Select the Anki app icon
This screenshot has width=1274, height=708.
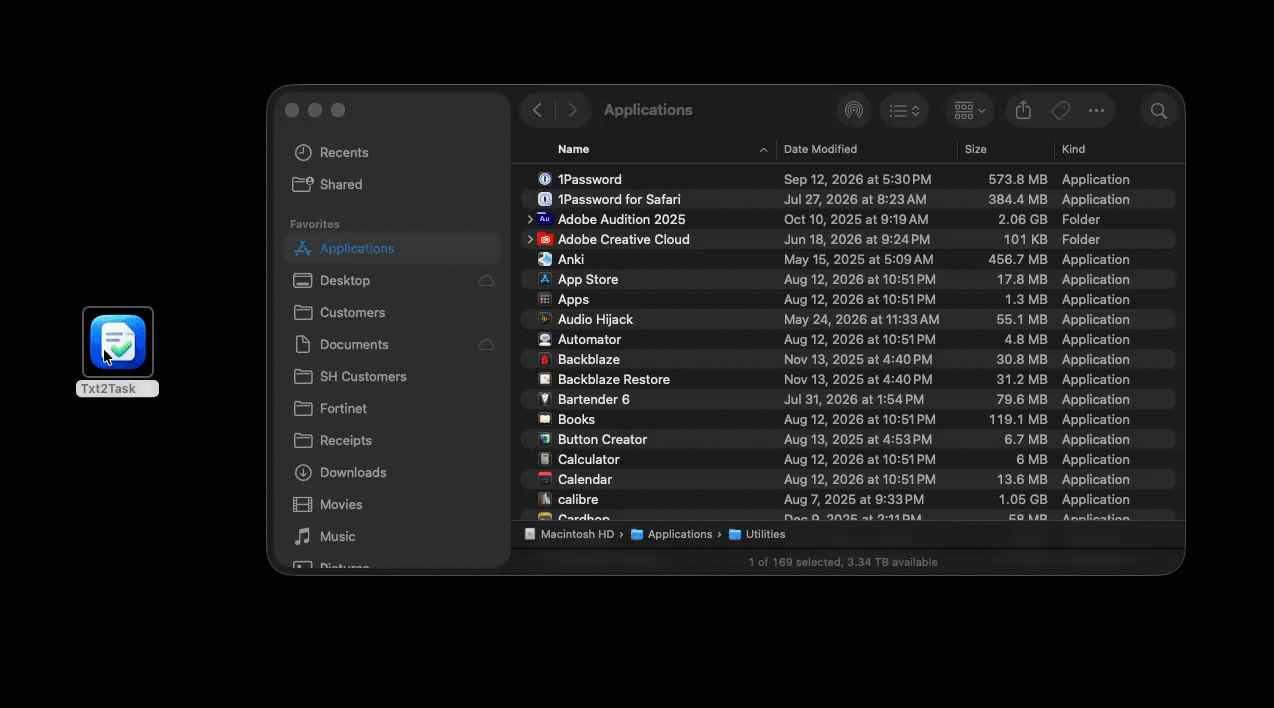point(545,259)
